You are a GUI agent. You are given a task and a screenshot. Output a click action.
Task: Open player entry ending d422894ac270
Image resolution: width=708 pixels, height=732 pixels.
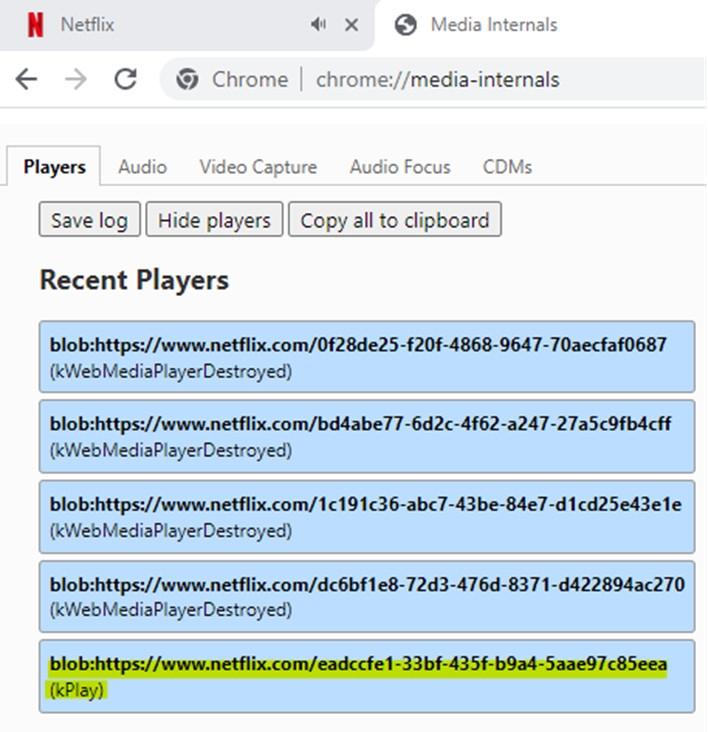[x=367, y=596]
